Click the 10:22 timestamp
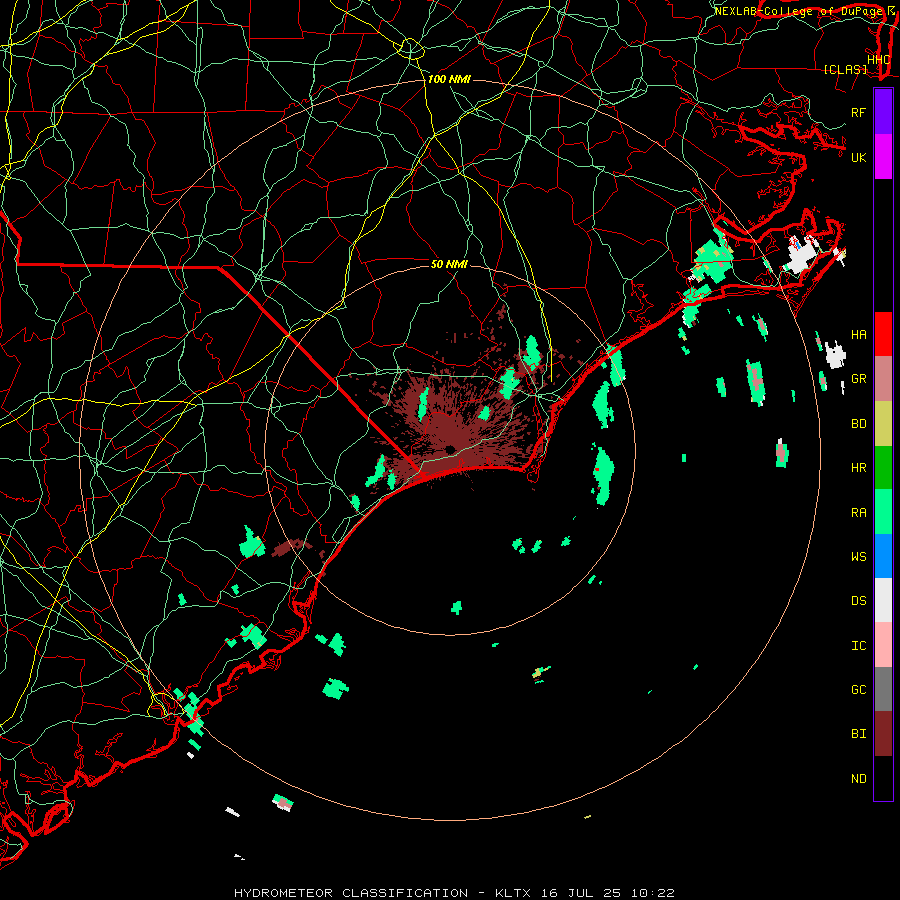The width and height of the screenshot is (900, 900). point(653,893)
